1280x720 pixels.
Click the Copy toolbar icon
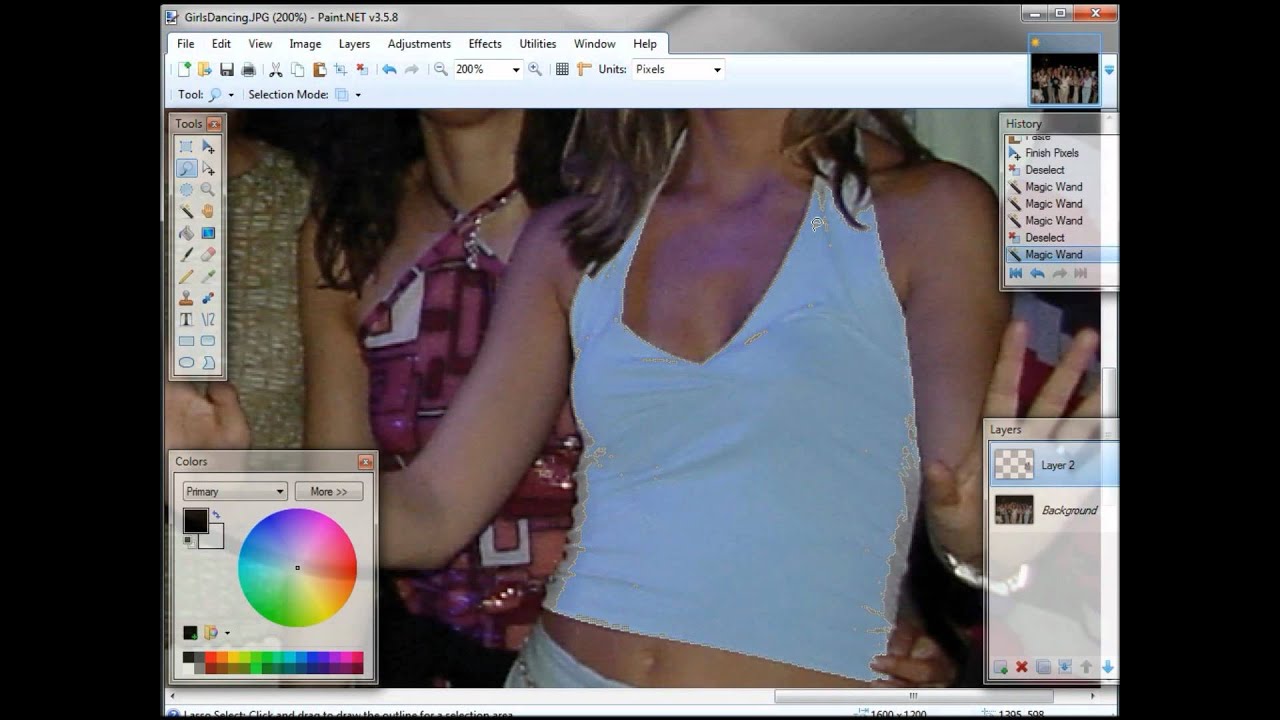(x=298, y=69)
